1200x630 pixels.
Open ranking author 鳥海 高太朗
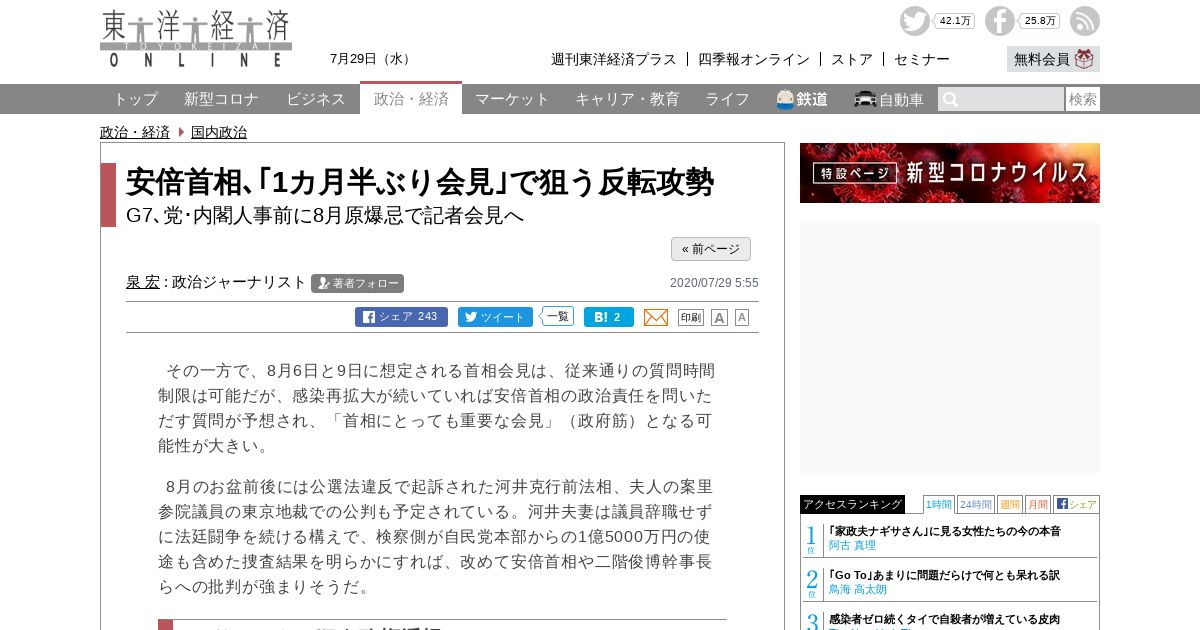coord(858,590)
